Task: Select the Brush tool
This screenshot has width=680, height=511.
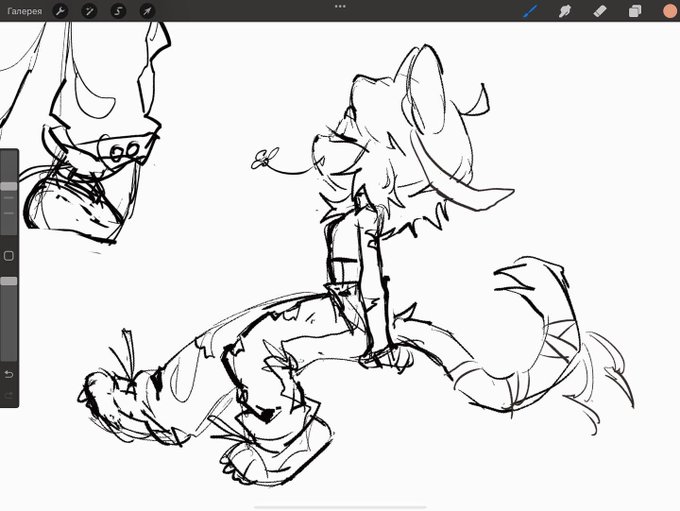Action: point(530,11)
